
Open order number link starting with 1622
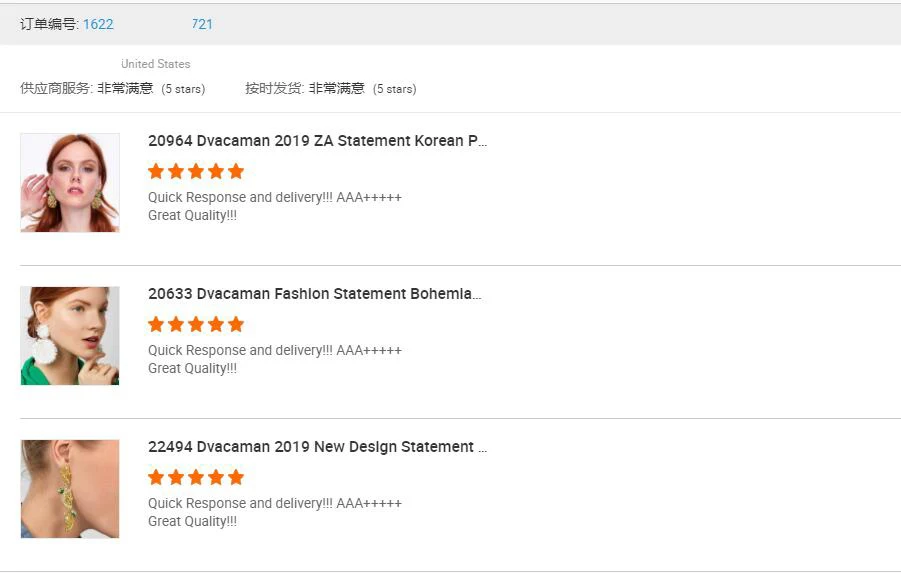coord(98,24)
